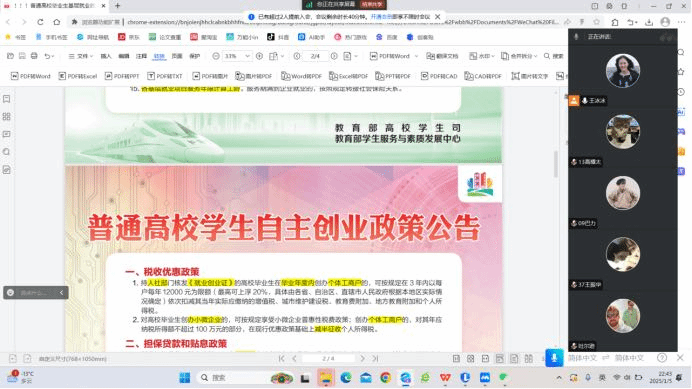Stop screen sharing with red button
This screenshot has width=692, height=389.
(373, 4)
